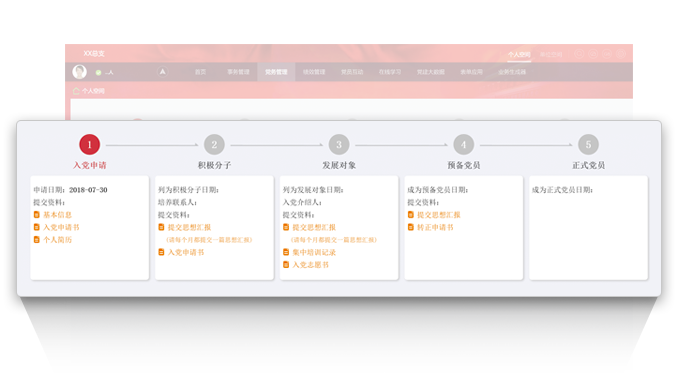Click the user avatar picture
This screenshot has height=380, width=676.
pos(79,72)
